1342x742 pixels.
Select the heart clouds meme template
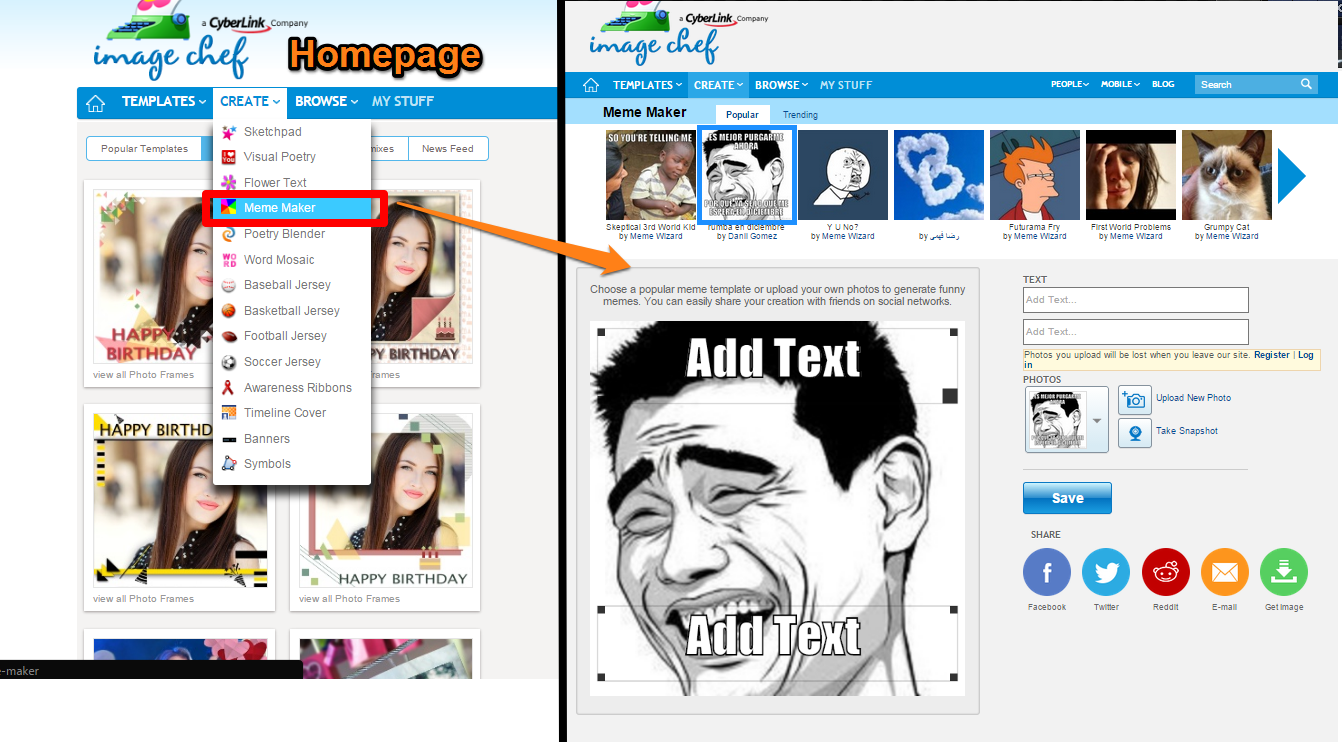click(939, 175)
